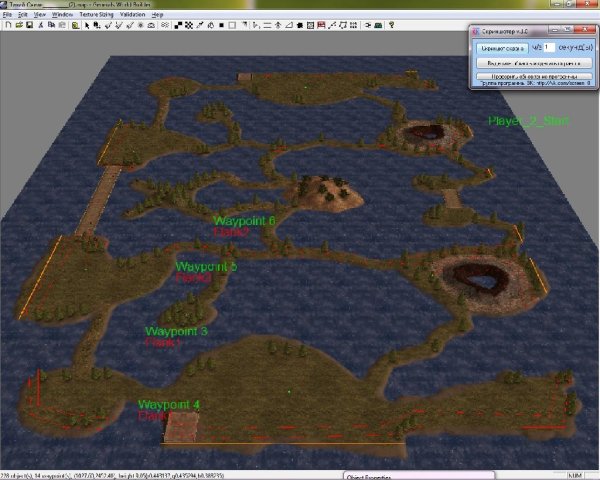600x480 pixels.
Task: Click the New map toolbar icon
Action: tap(5, 25)
